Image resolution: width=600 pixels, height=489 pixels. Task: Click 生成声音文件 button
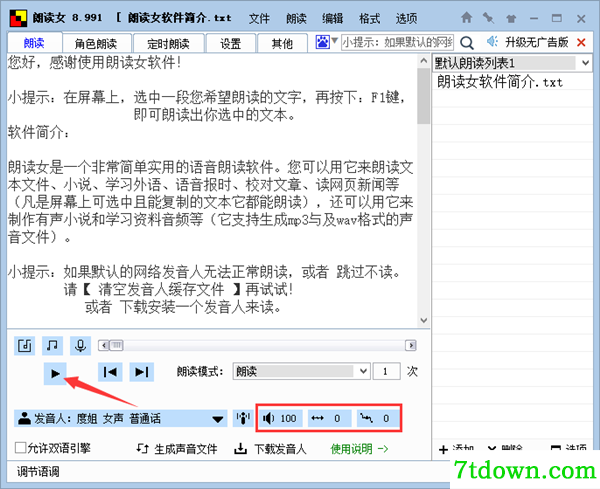[177, 449]
